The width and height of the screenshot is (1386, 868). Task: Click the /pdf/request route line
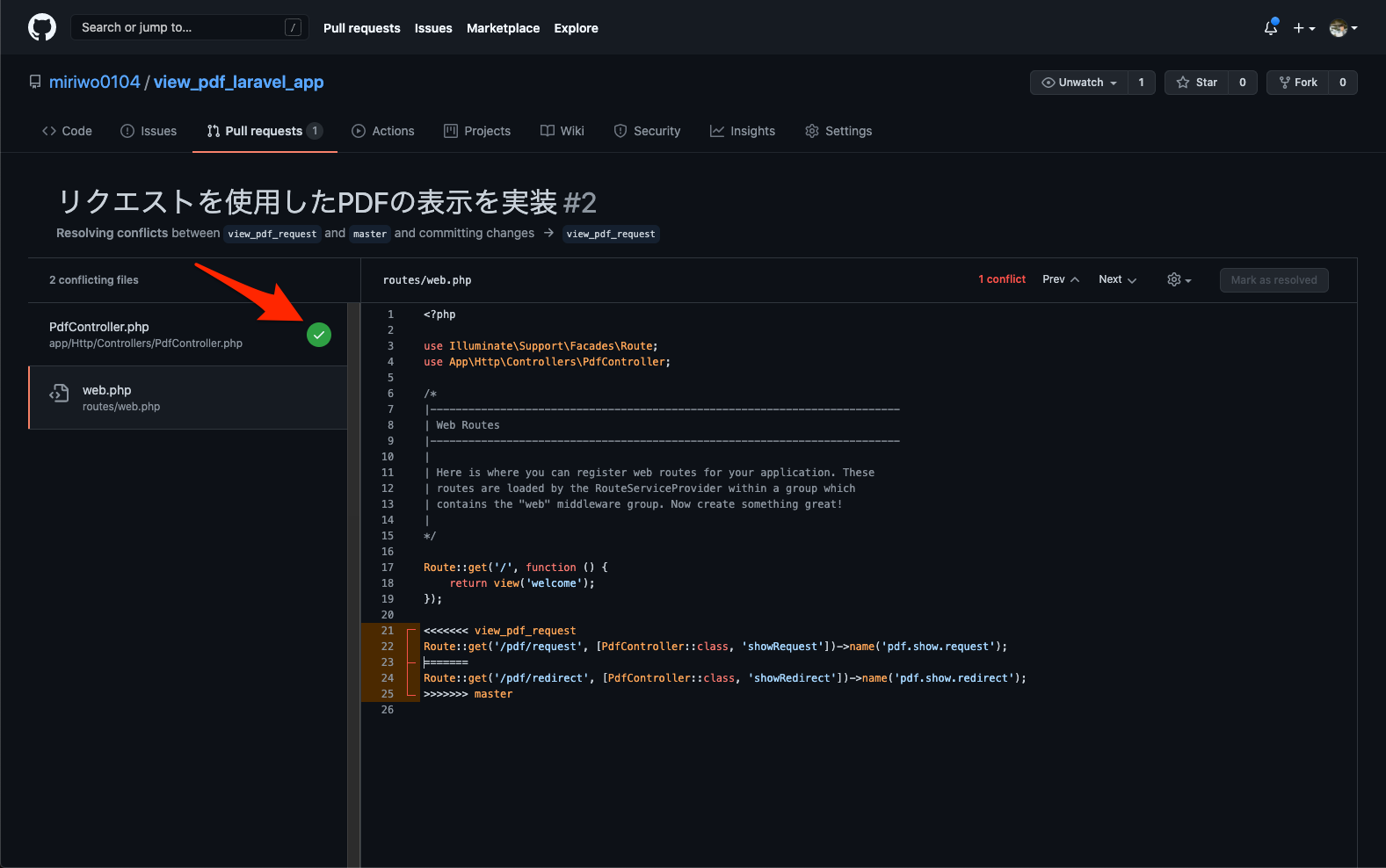tap(715, 647)
